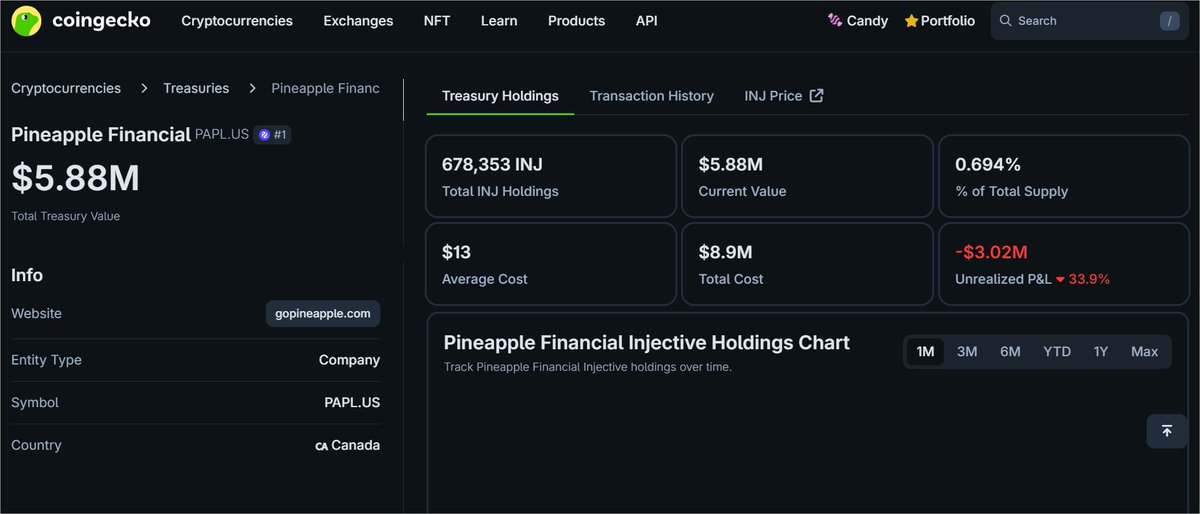Click the Injective Holdings Chart title
1200x514 pixels.
pyautogui.click(x=646, y=343)
